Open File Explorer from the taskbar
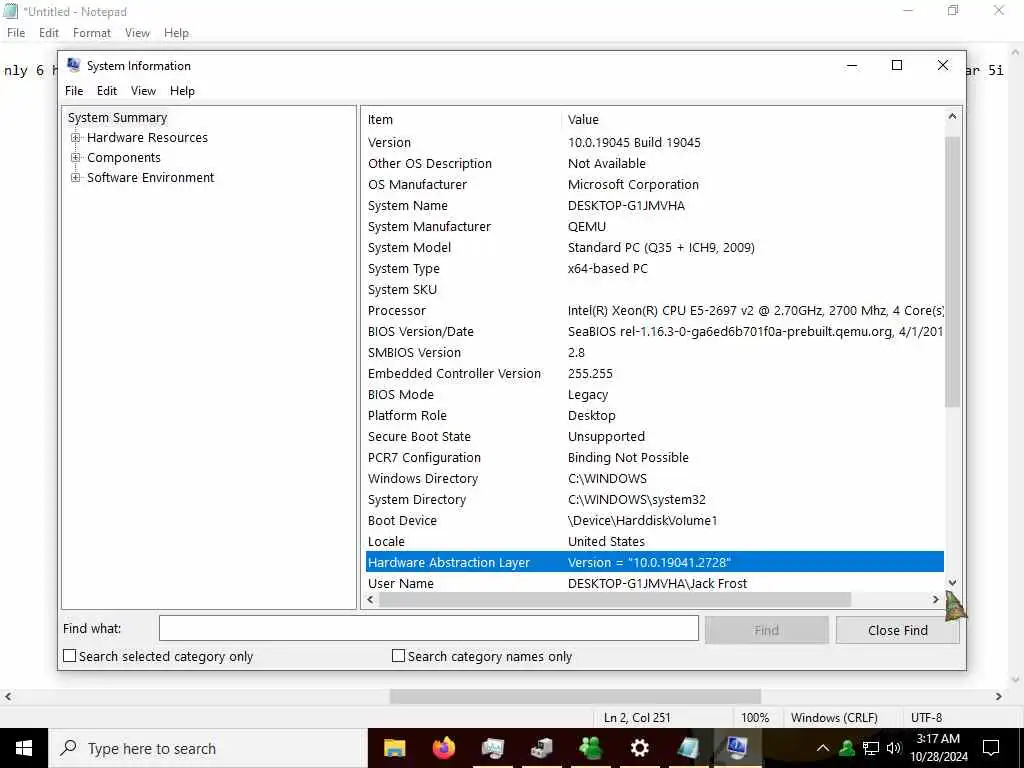 (x=394, y=748)
